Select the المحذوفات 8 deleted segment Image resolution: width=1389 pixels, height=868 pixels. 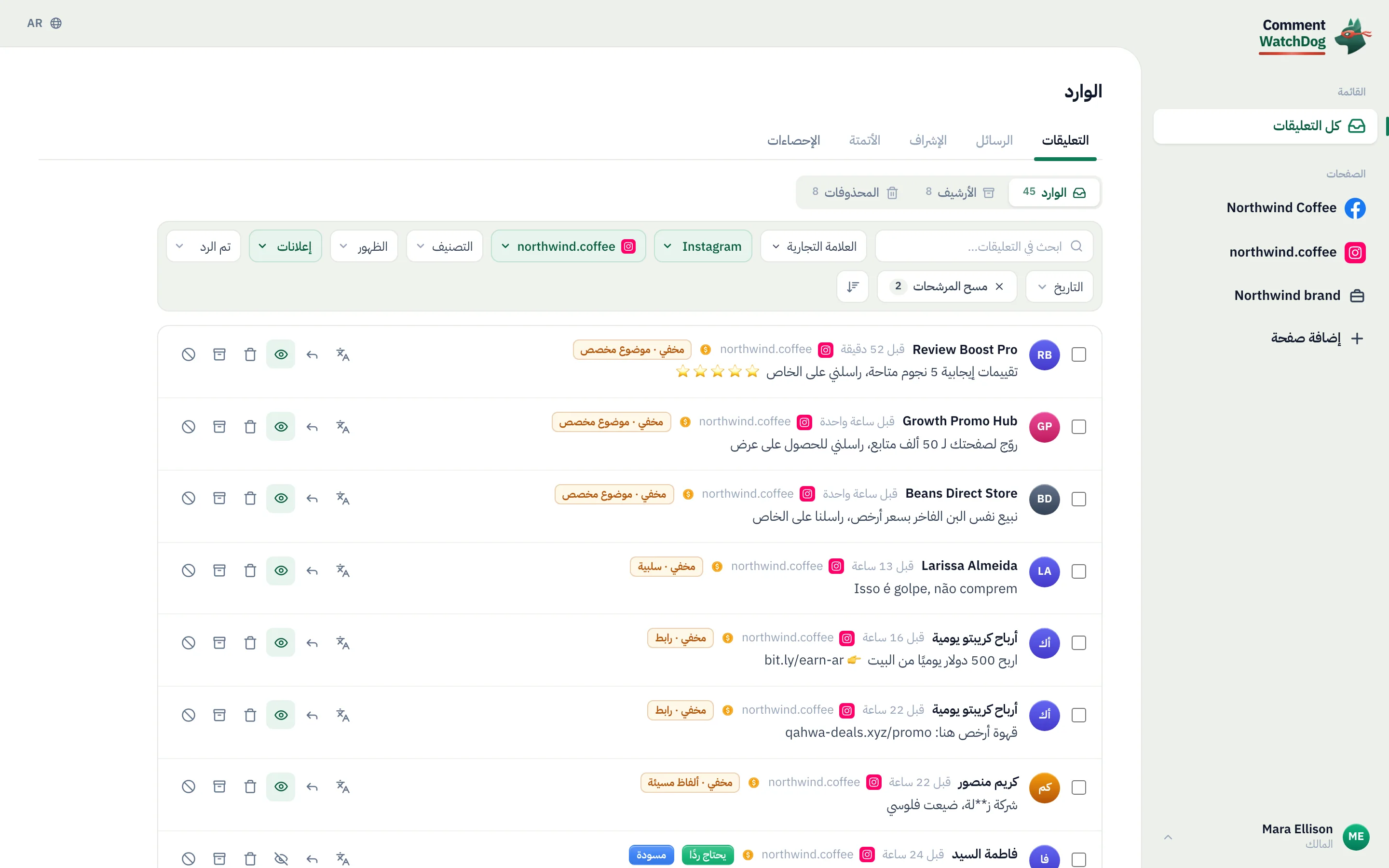click(855, 192)
